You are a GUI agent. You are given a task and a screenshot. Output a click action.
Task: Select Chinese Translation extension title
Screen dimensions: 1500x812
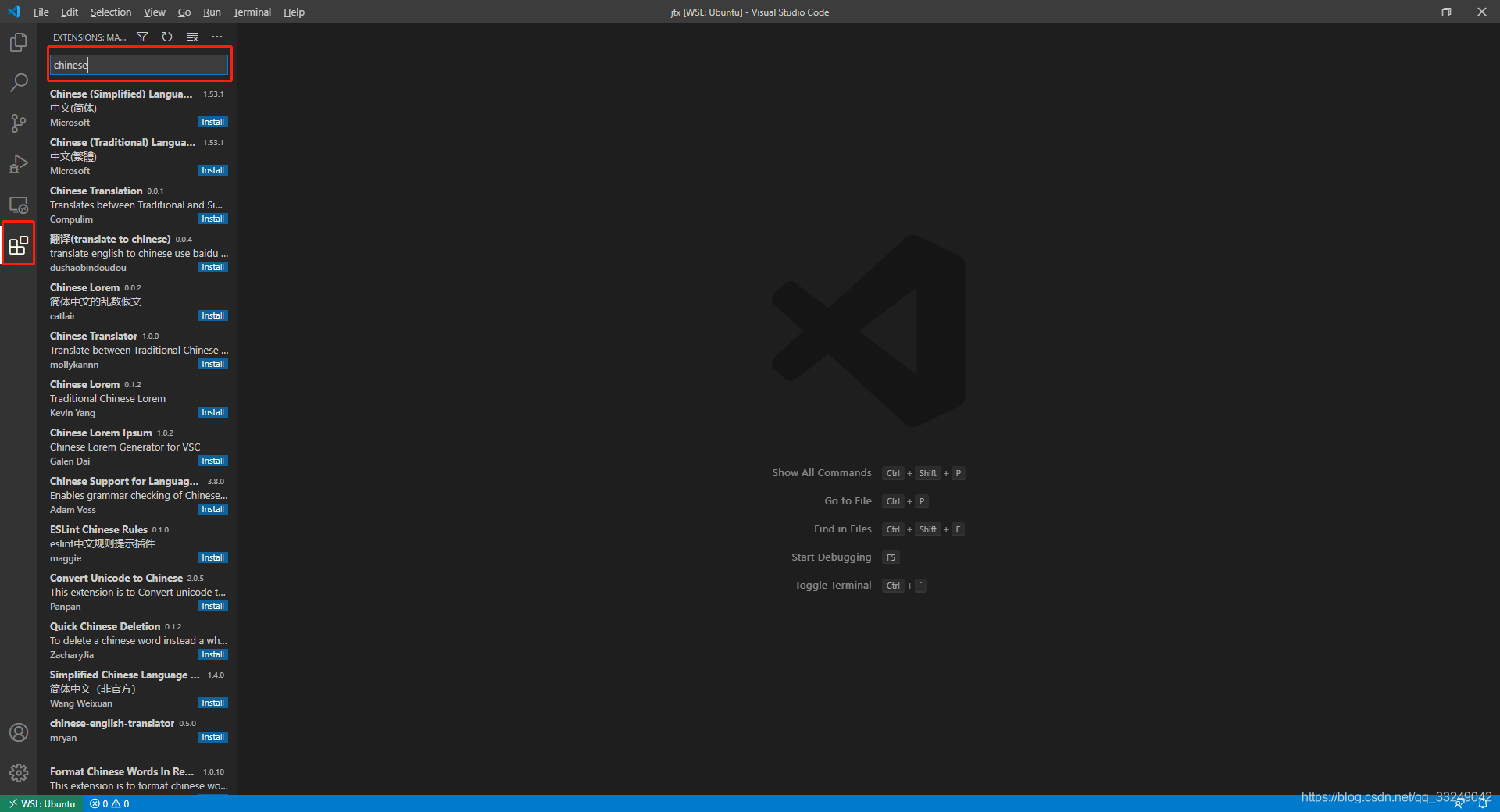96,191
